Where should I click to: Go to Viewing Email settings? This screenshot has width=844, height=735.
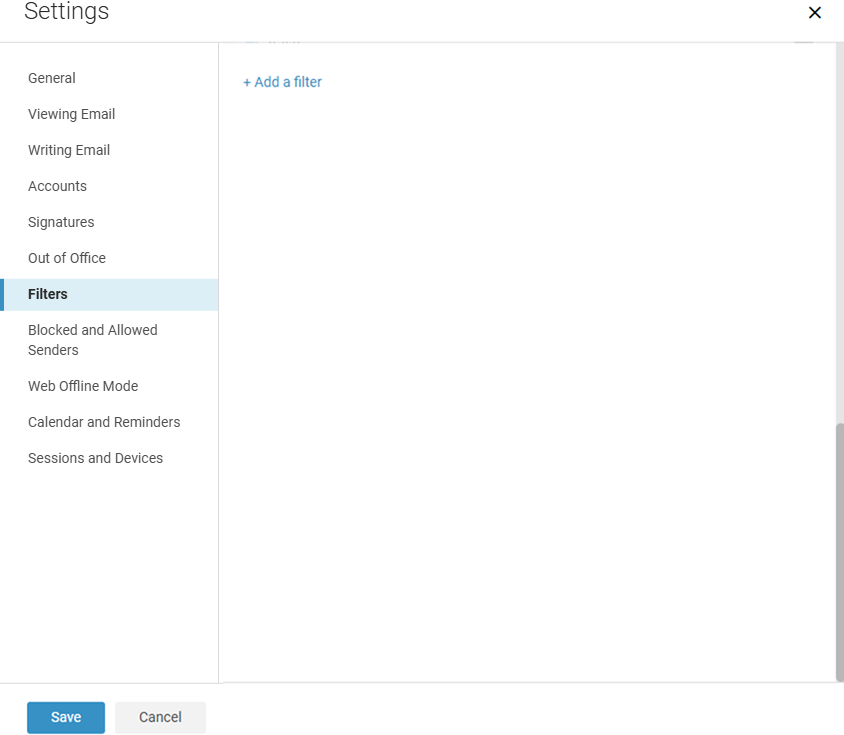[x=72, y=114]
